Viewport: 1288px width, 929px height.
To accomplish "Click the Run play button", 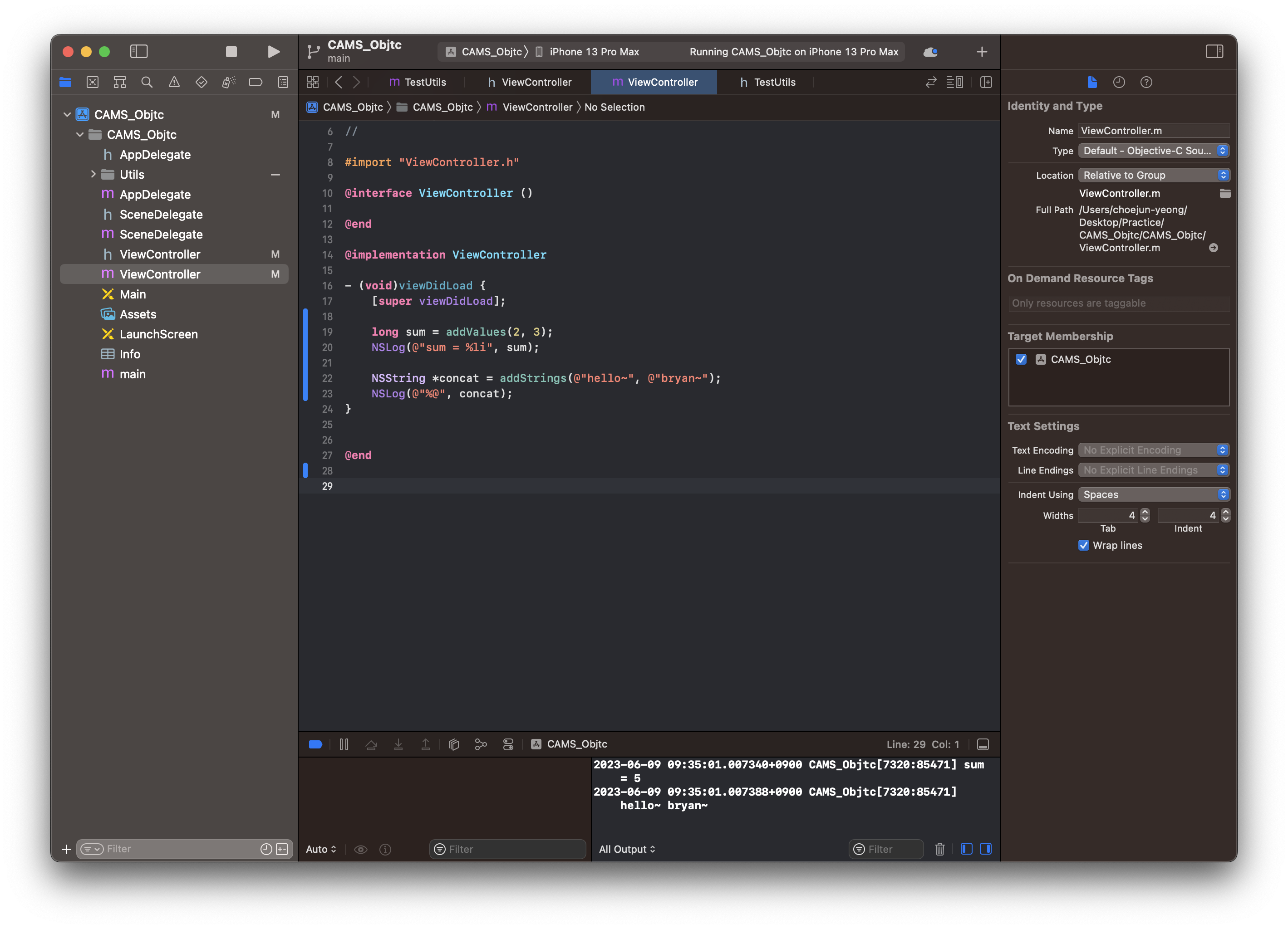I will [x=273, y=52].
